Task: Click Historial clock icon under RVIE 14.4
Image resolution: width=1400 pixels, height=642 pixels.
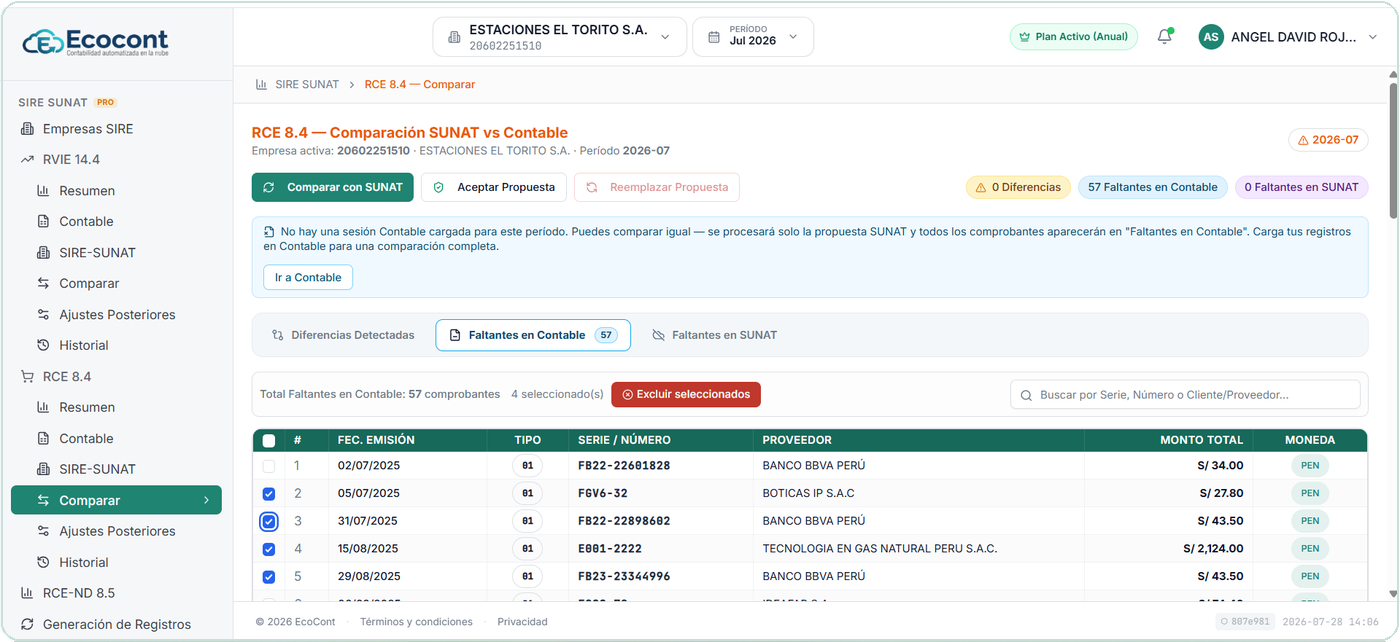Action: [x=43, y=345]
